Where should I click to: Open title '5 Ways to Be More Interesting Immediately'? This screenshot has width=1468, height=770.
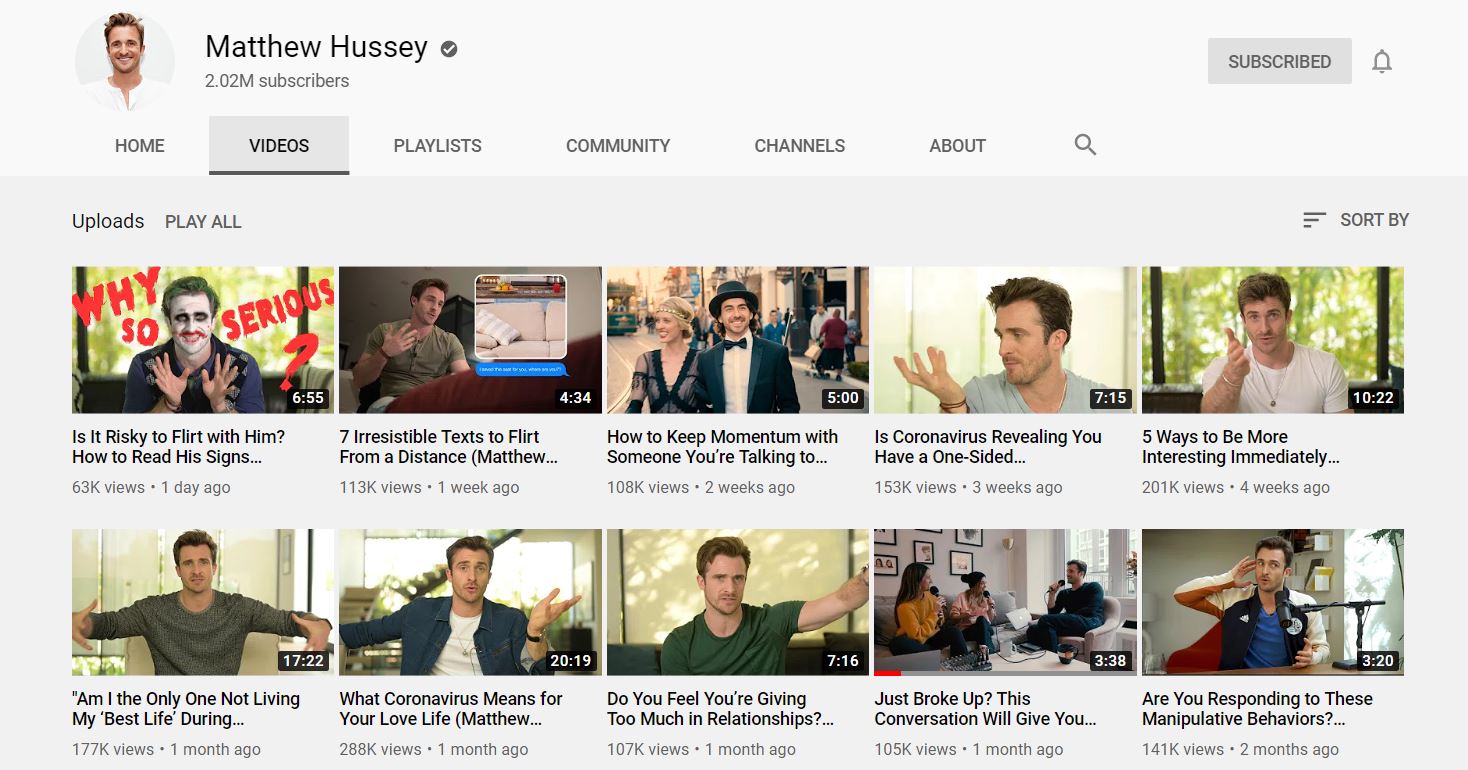coord(1241,447)
